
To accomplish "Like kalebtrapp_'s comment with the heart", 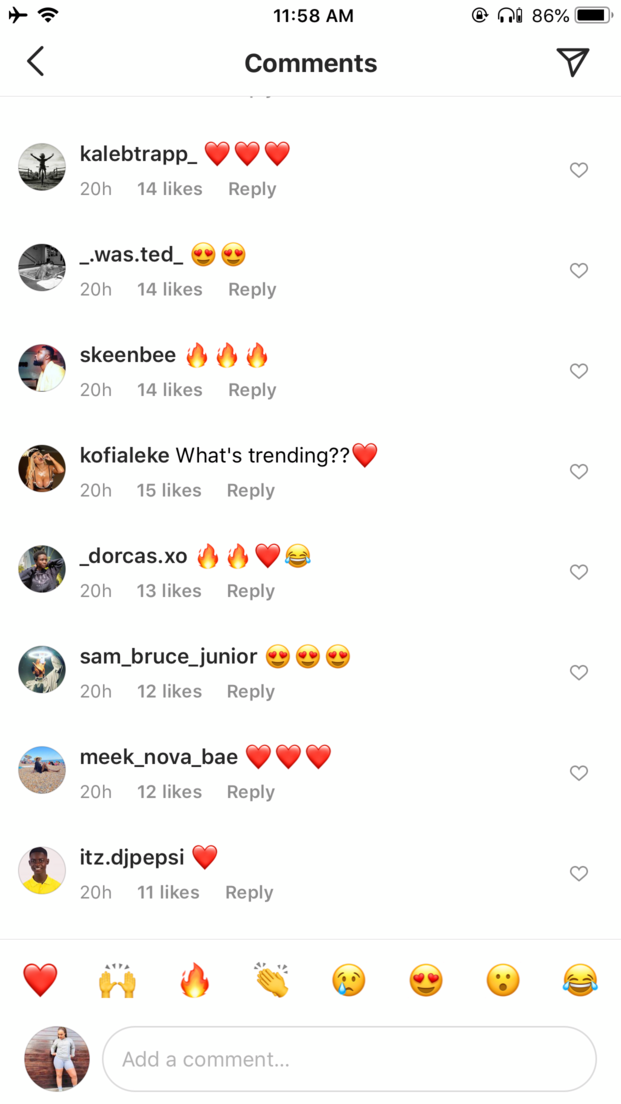I will (x=579, y=170).
